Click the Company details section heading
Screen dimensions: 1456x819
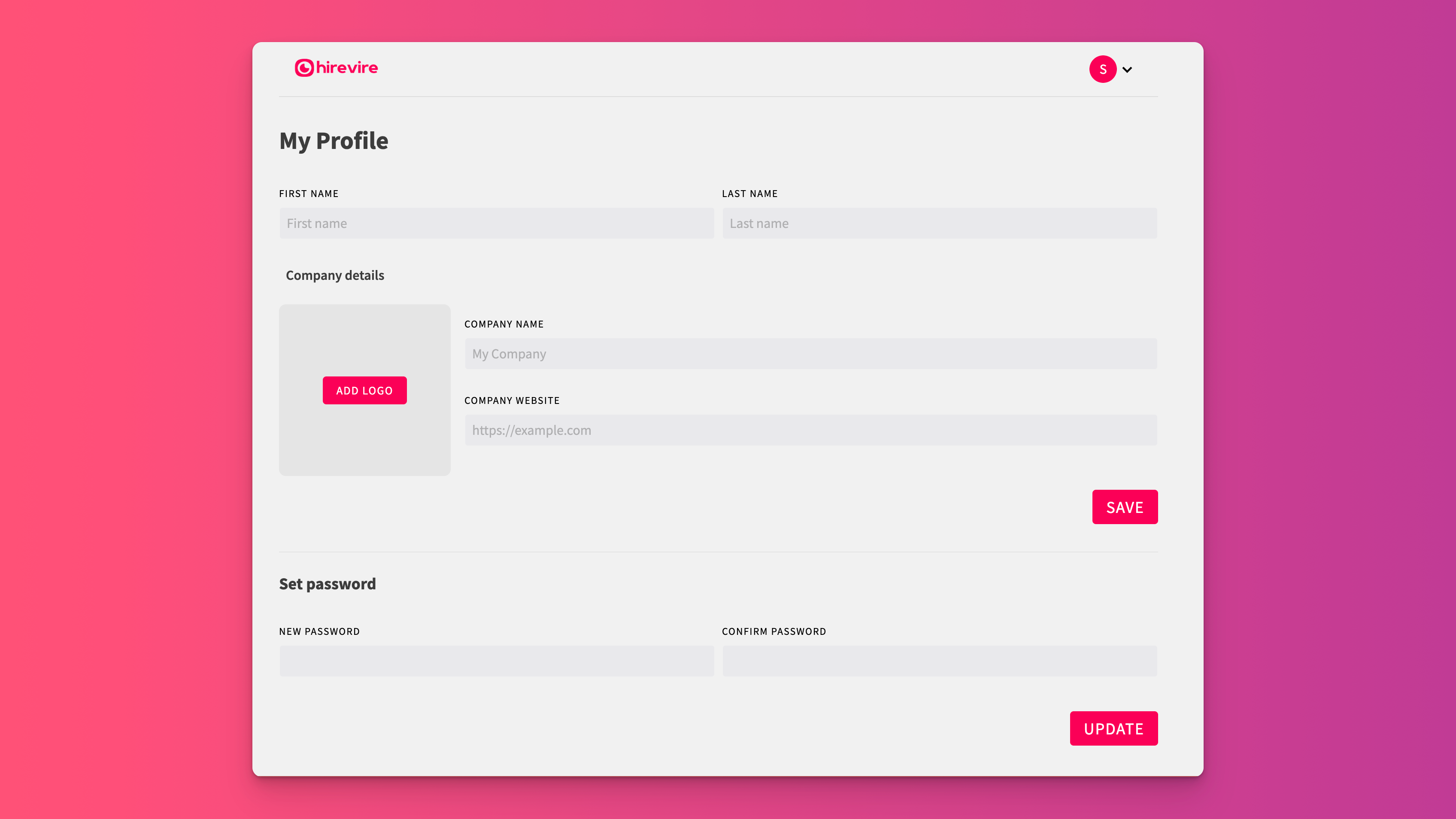coord(335,275)
